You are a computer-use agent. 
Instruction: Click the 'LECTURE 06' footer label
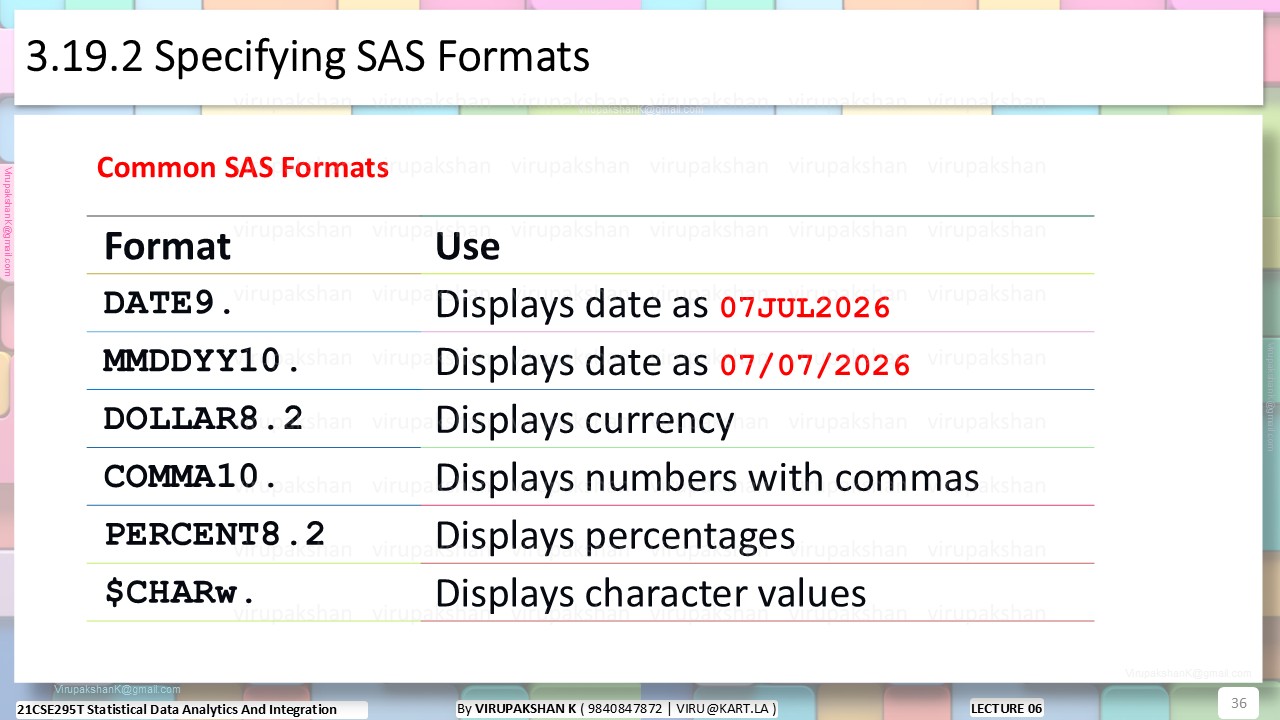tap(1006, 709)
